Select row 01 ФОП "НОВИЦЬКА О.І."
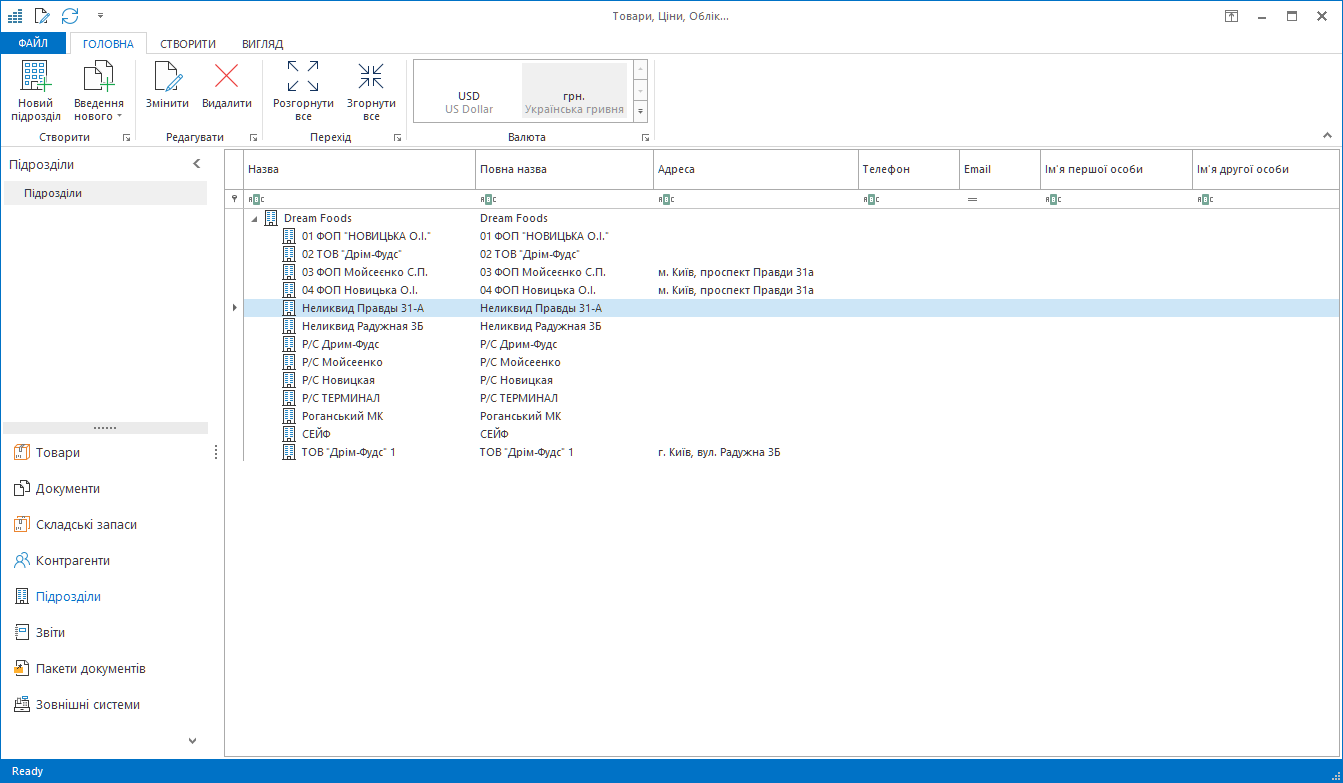This screenshot has height=783, width=1343. click(x=791, y=236)
